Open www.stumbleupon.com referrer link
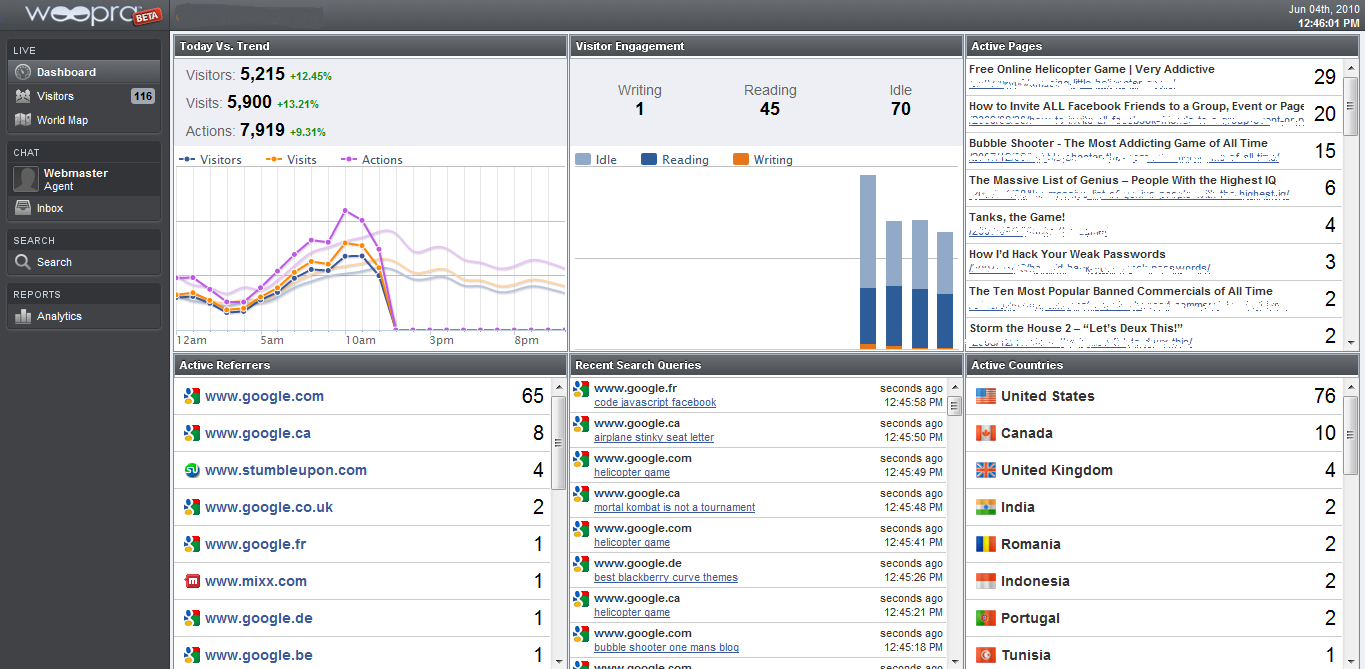 click(x=286, y=470)
